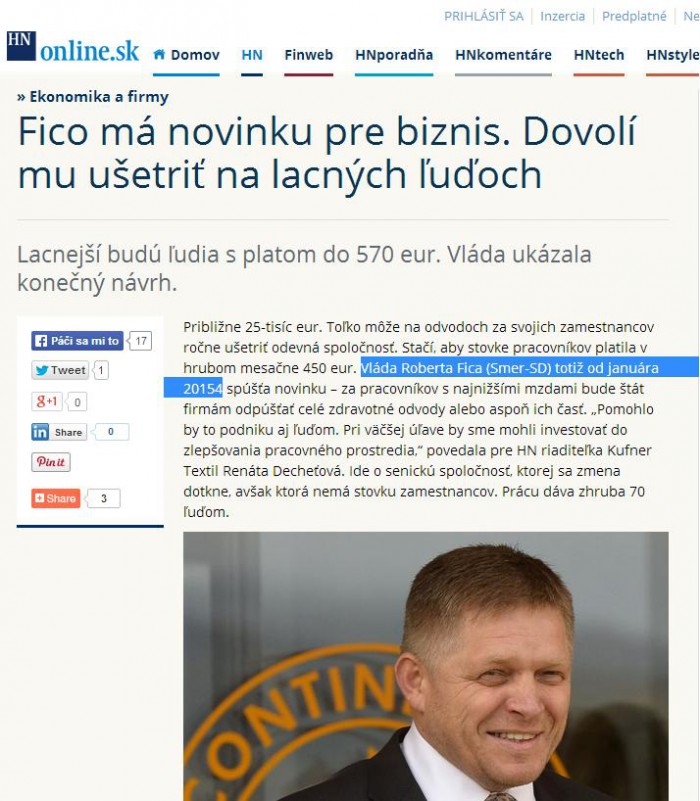Open the HNtech section
700x801 pixels.
(x=599, y=55)
